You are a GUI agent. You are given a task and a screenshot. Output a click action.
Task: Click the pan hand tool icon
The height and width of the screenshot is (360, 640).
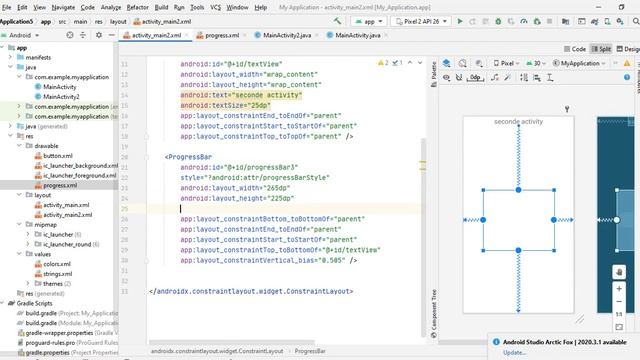point(619,272)
